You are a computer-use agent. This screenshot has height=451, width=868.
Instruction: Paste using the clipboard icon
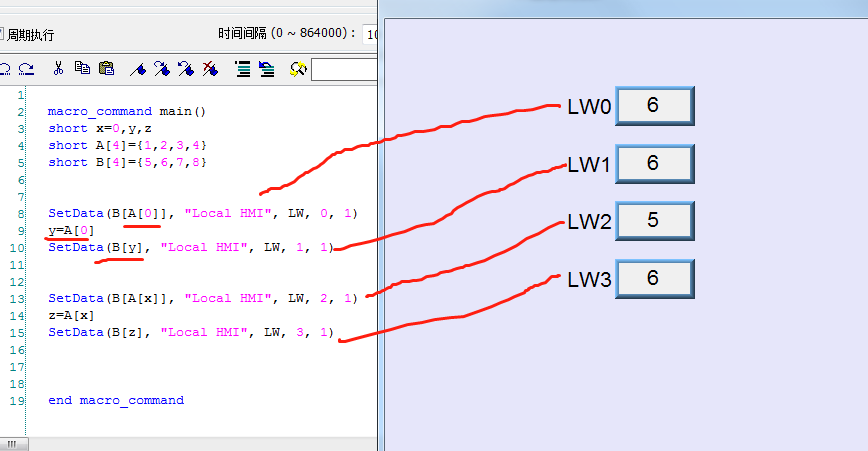point(107,69)
